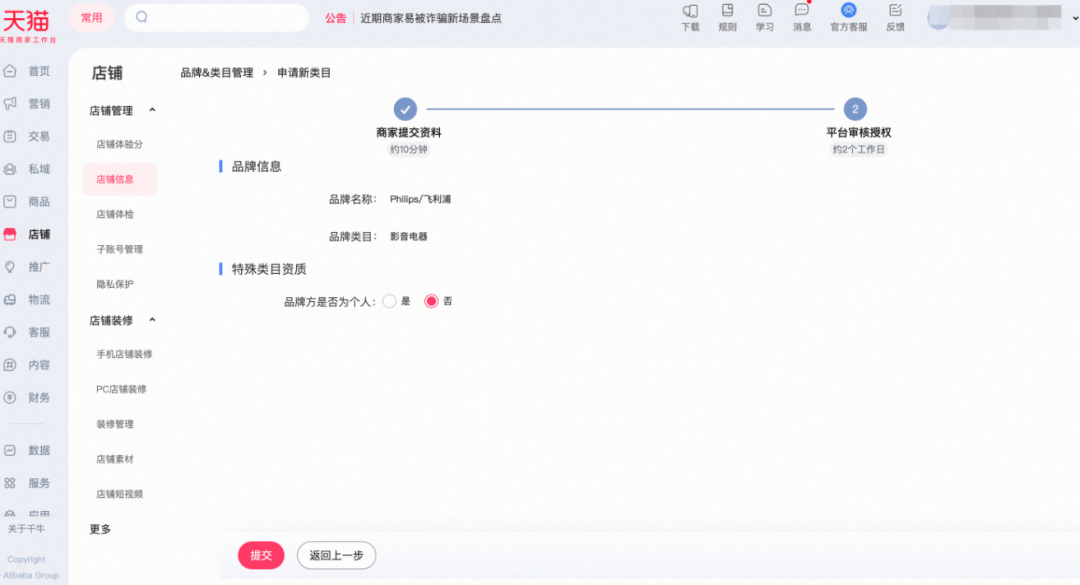Screen dimensions: 1080x585
Task: Open the 规则 rules icon
Action: click(727, 11)
